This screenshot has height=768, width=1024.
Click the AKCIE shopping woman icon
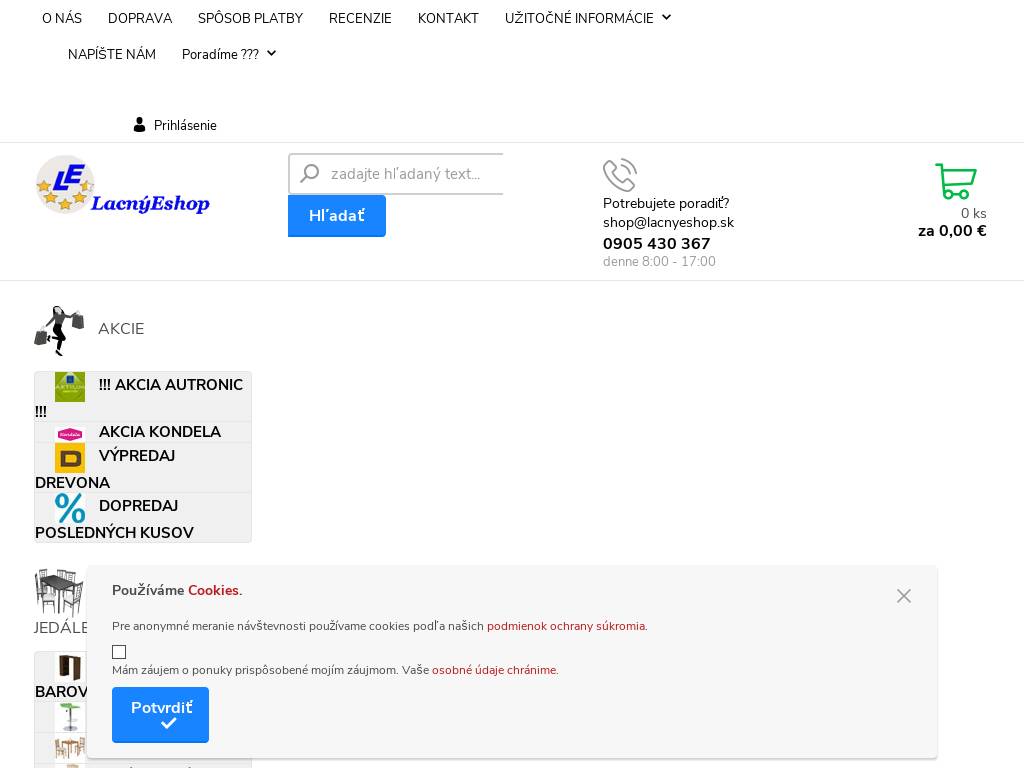(59, 330)
